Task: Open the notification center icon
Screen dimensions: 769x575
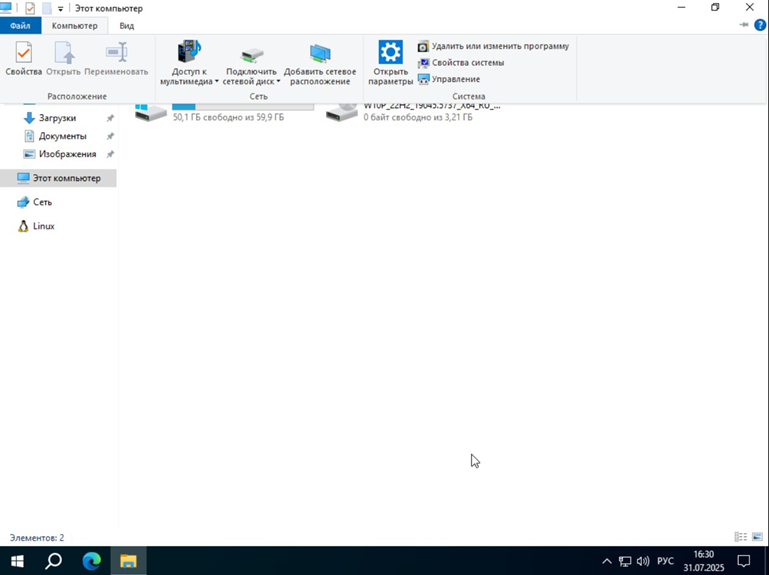Action: coord(744,561)
